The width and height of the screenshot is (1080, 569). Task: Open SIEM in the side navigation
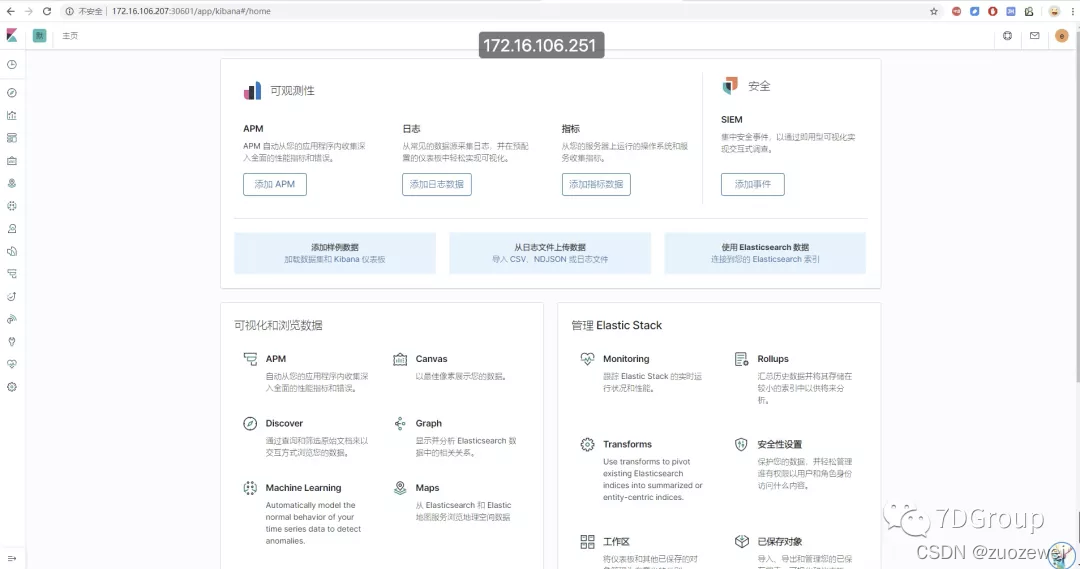point(12,319)
